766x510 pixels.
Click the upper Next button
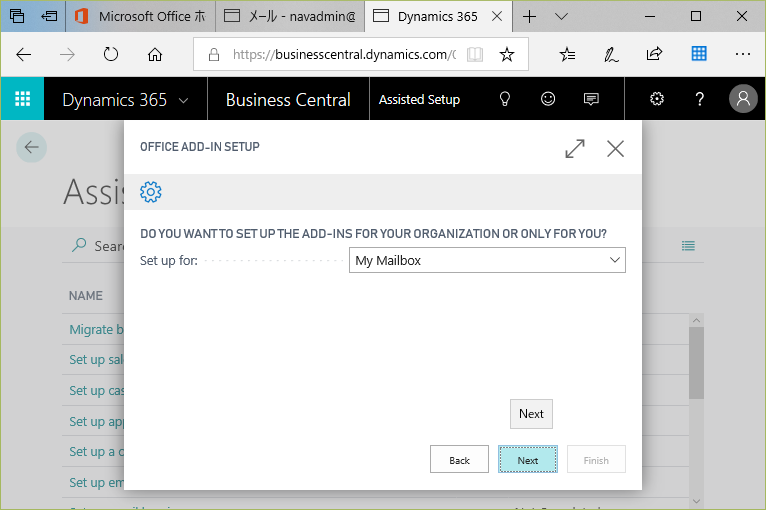tap(531, 414)
